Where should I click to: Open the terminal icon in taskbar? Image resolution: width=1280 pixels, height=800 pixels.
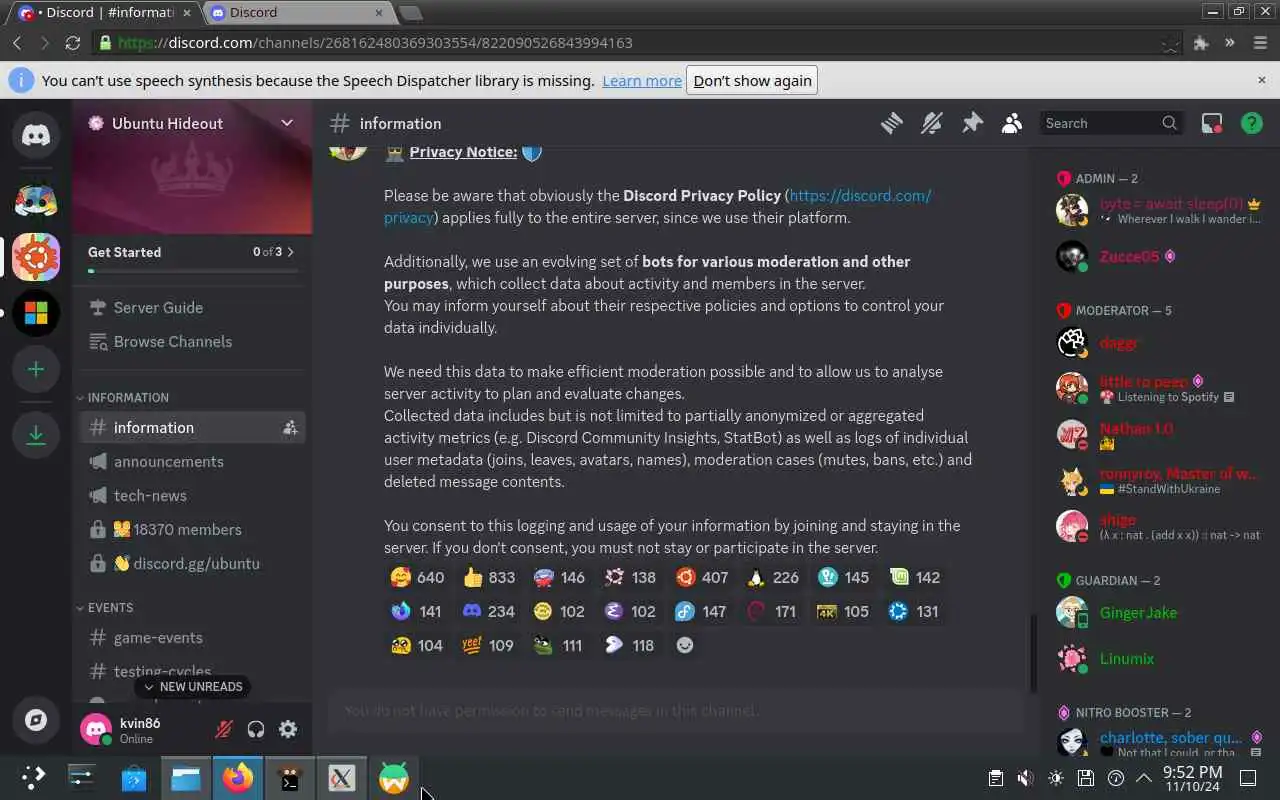click(290, 778)
